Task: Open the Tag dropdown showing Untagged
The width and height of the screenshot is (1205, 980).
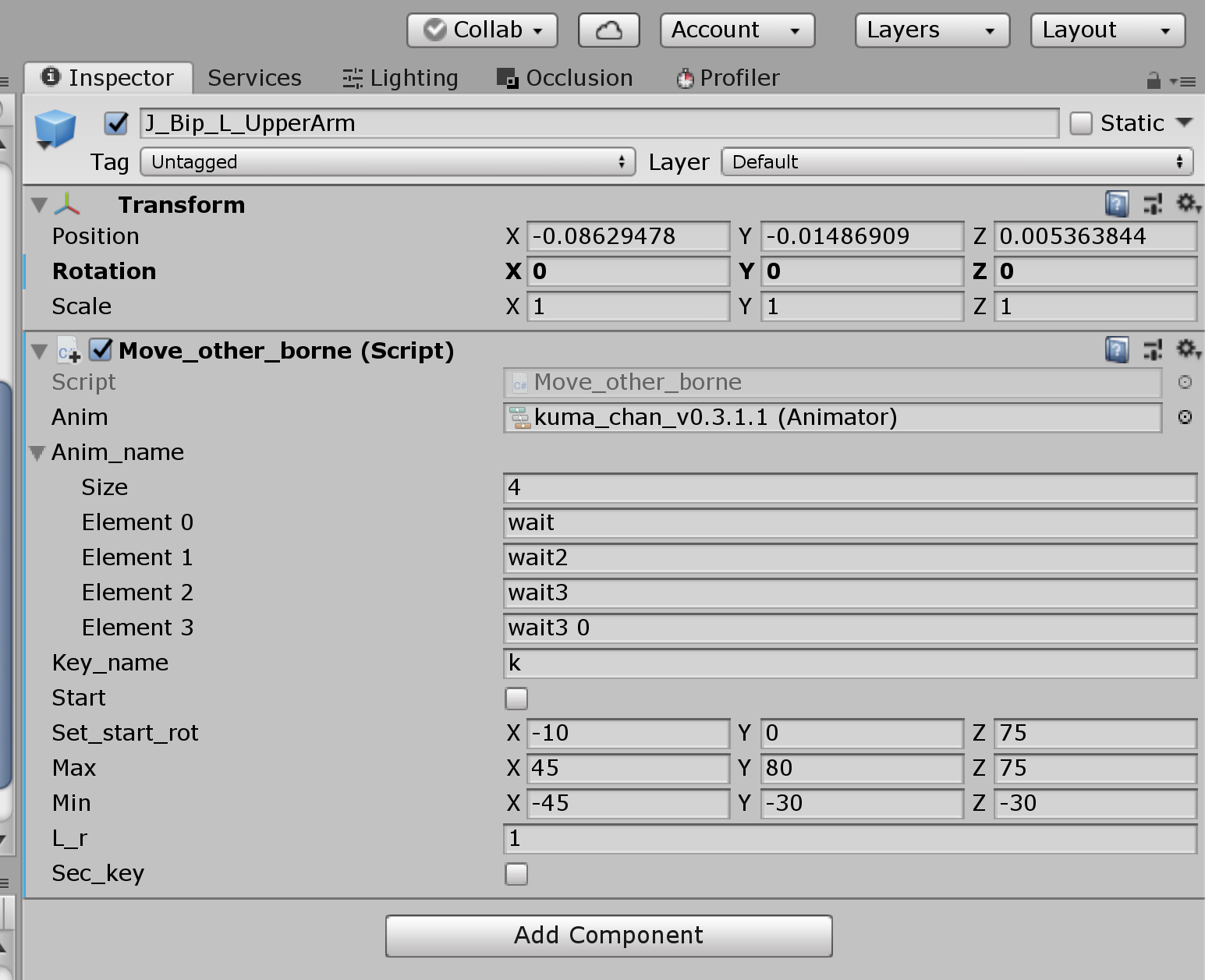Action: [x=388, y=162]
